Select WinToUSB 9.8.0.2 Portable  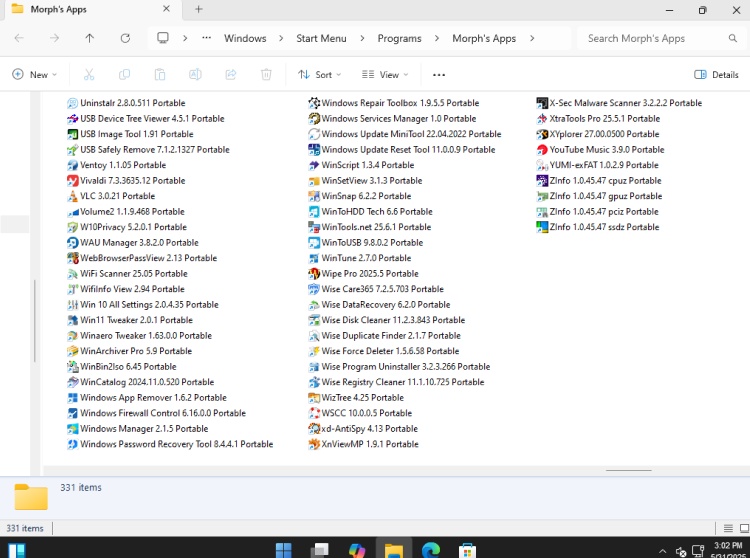point(366,242)
